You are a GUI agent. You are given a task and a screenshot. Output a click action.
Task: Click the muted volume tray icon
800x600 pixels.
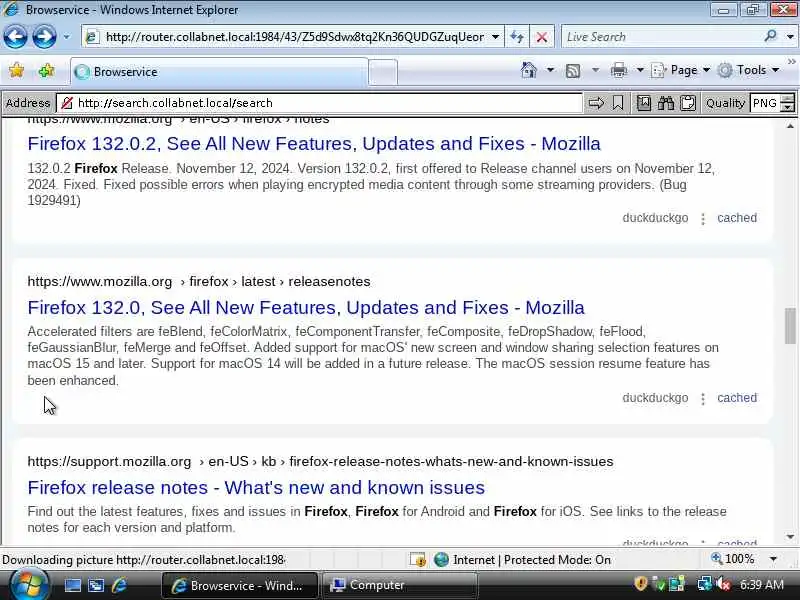tap(723, 584)
